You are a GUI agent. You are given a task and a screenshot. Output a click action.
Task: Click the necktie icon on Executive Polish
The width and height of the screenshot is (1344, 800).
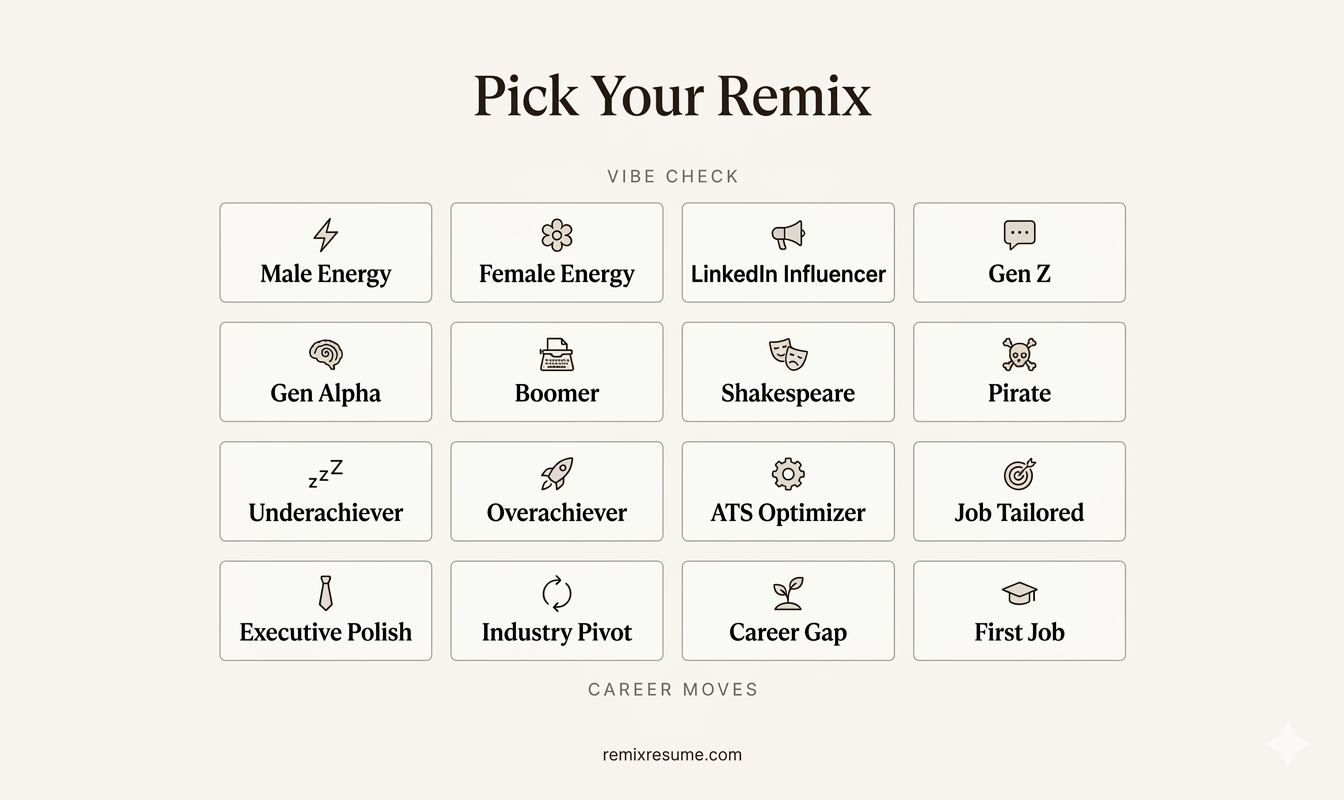325,592
